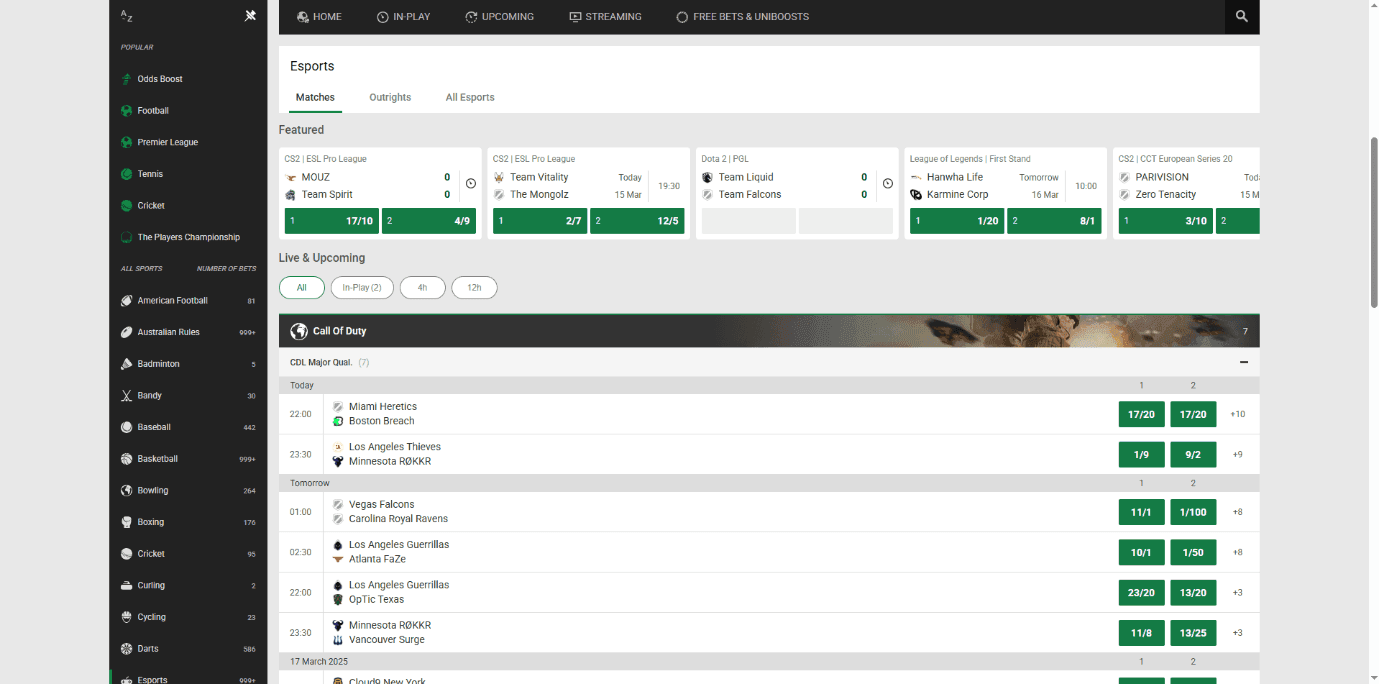The image size is (1379, 684).
Task: Select the 4h time filter
Action: coord(422,287)
